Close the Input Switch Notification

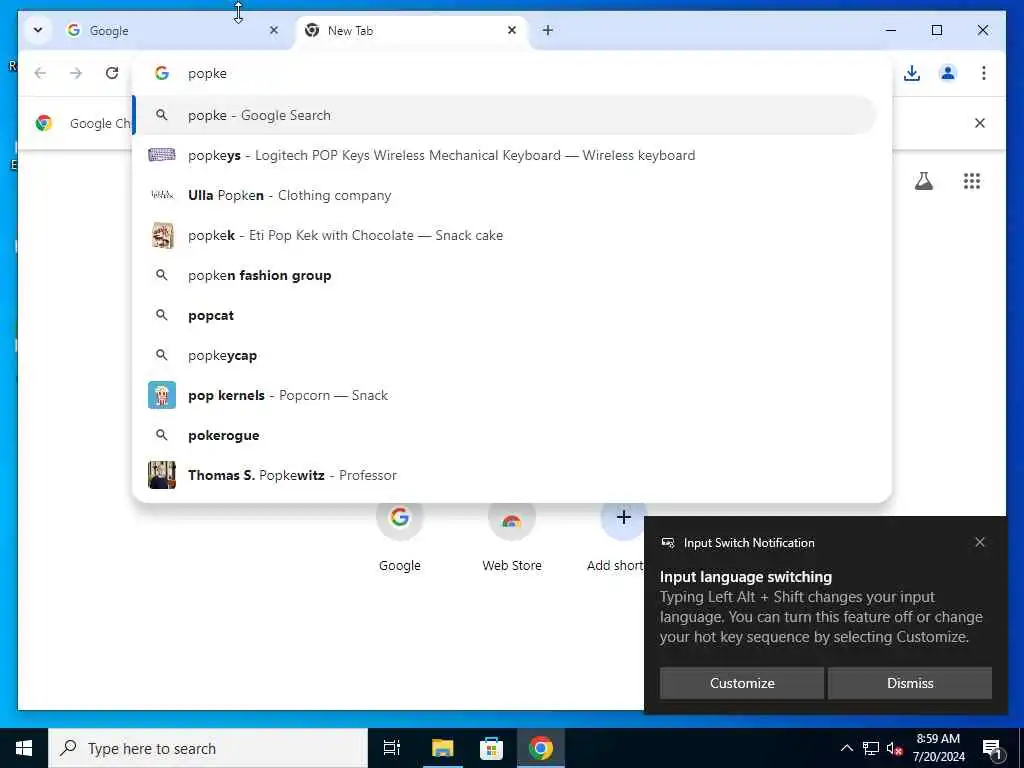point(980,542)
